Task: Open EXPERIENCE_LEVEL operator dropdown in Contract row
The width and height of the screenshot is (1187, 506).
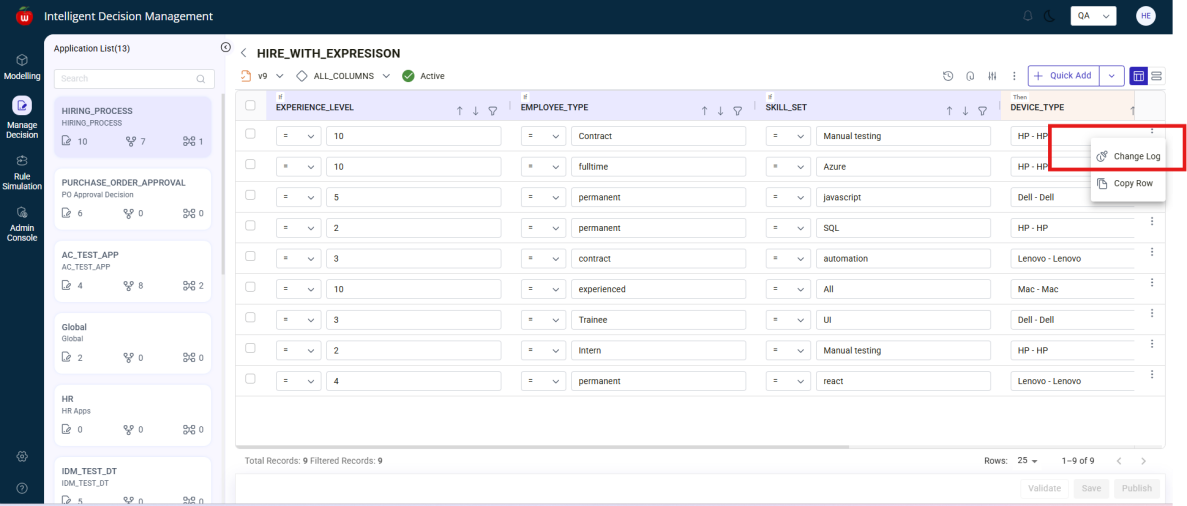Action: tap(298, 136)
